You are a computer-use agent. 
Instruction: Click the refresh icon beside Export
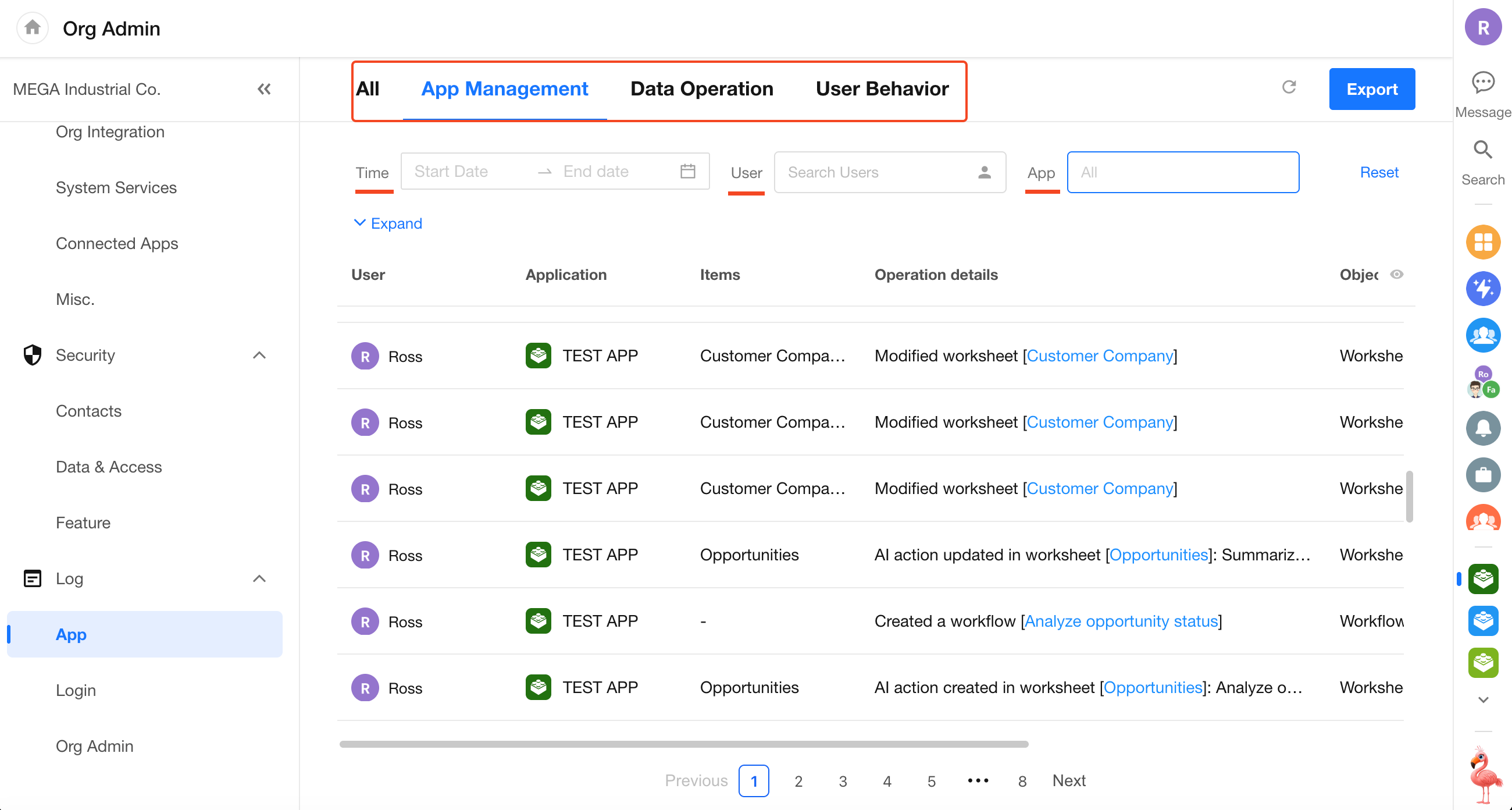[x=1288, y=87]
